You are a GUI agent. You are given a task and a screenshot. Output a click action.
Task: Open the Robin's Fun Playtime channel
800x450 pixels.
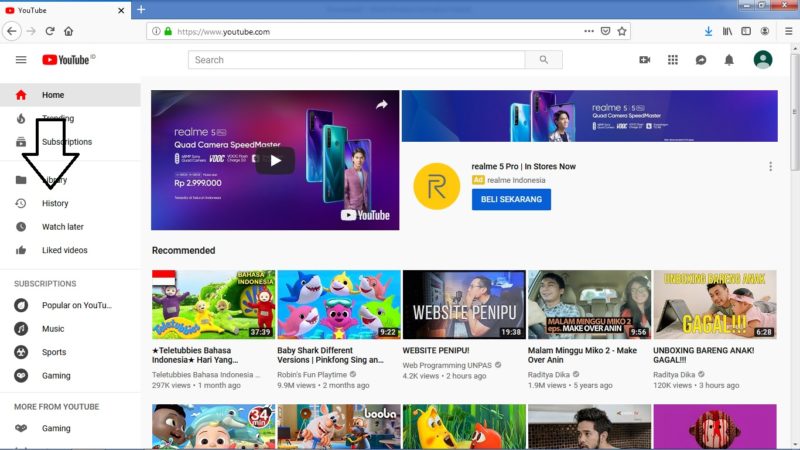[312, 374]
